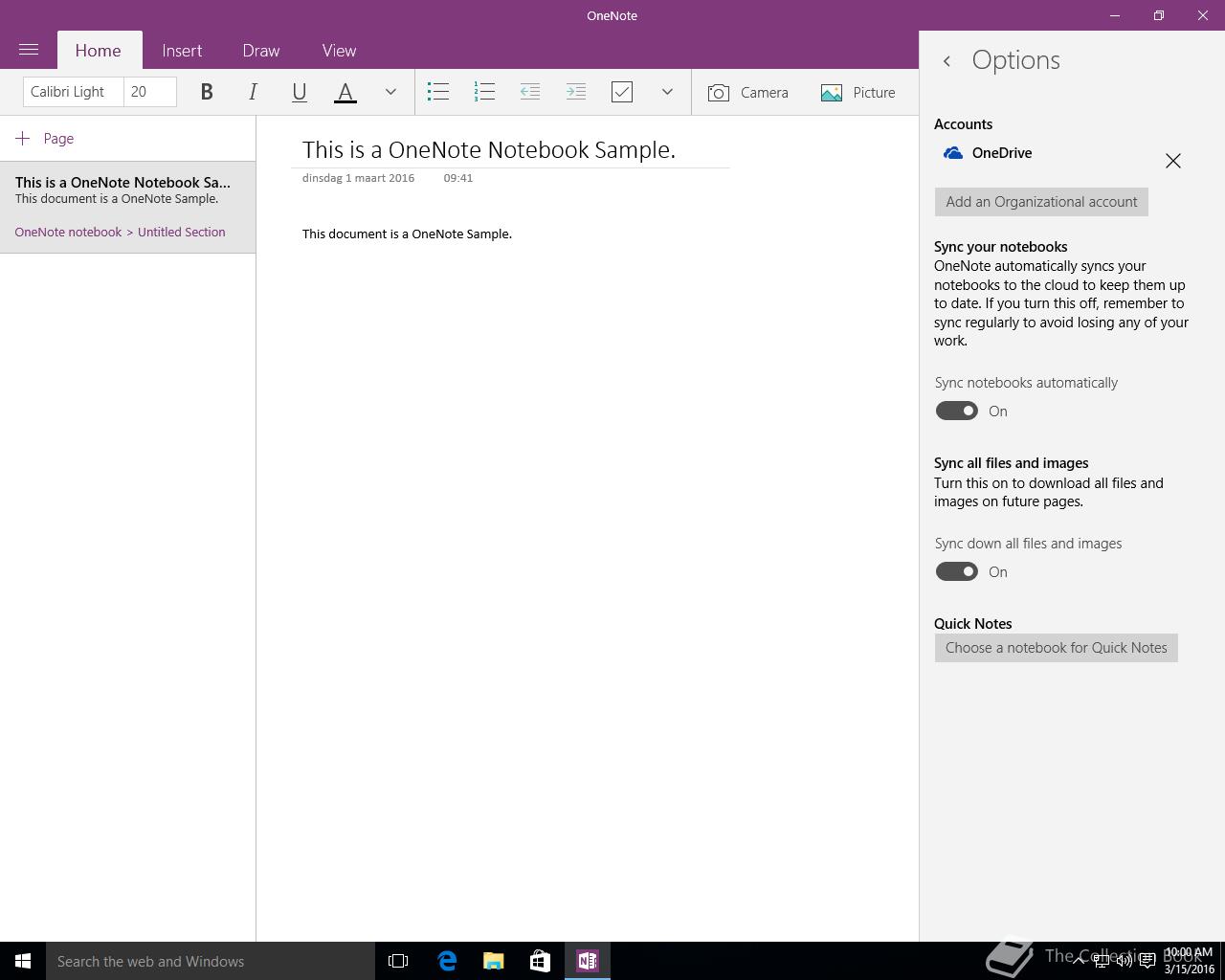Open Task View on the taskbar

click(x=398, y=961)
